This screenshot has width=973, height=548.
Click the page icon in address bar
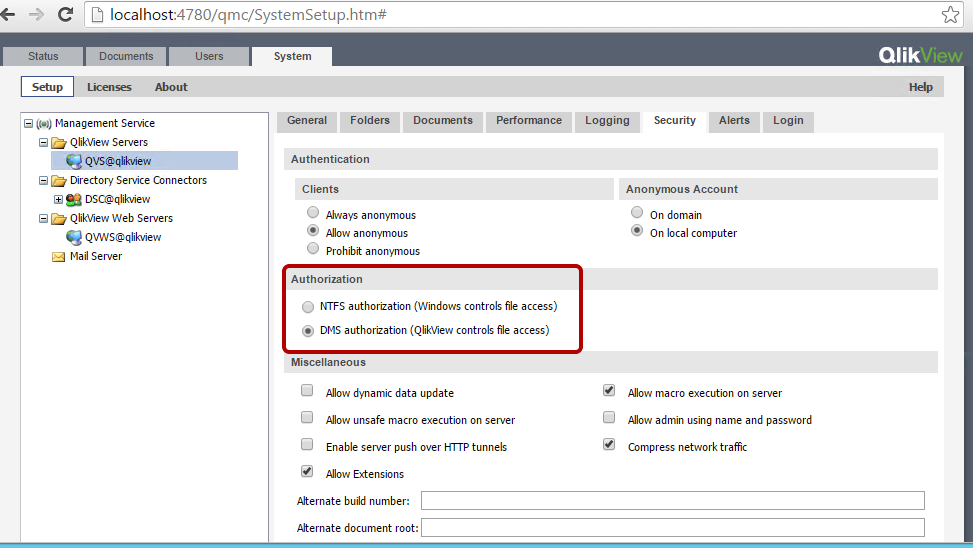pyautogui.click(x=97, y=15)
